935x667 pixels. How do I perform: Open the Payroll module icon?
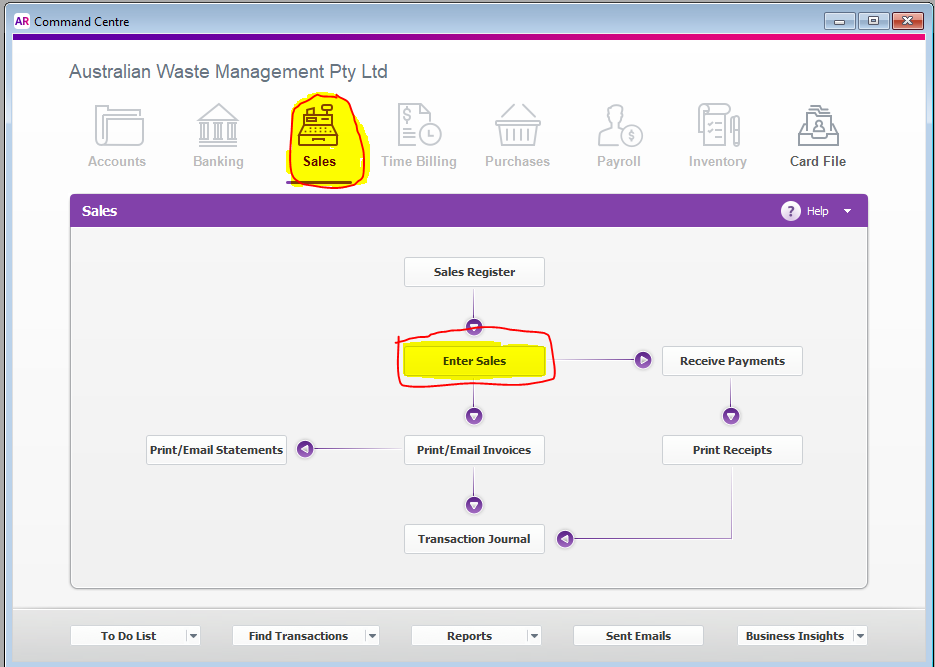pos(620,125)
